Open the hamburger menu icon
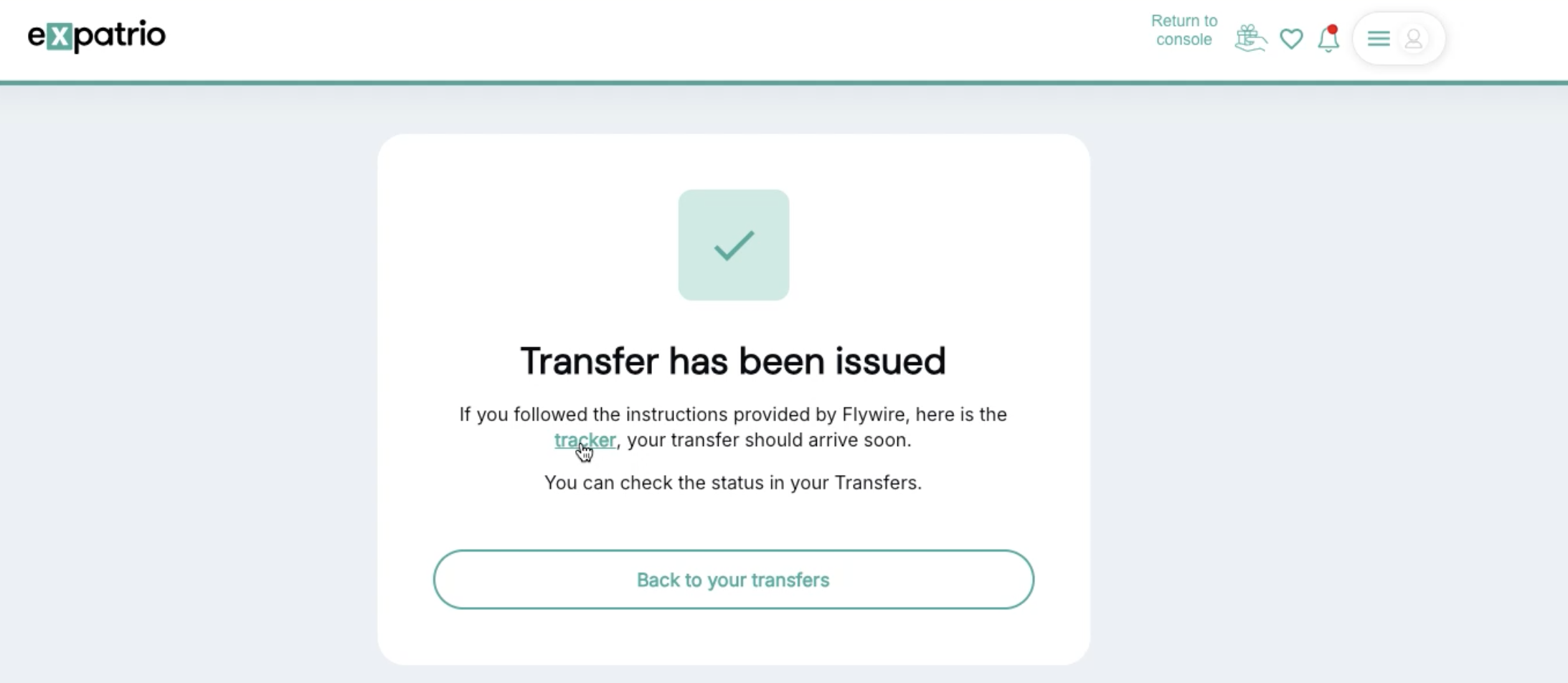Screen dimensions: 1568x683 click(x=1379, y=39)
